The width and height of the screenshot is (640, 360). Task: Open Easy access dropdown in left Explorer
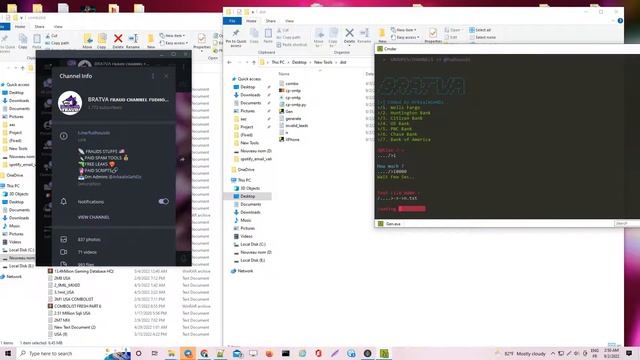pyautogui.click(x=174, y=43)
